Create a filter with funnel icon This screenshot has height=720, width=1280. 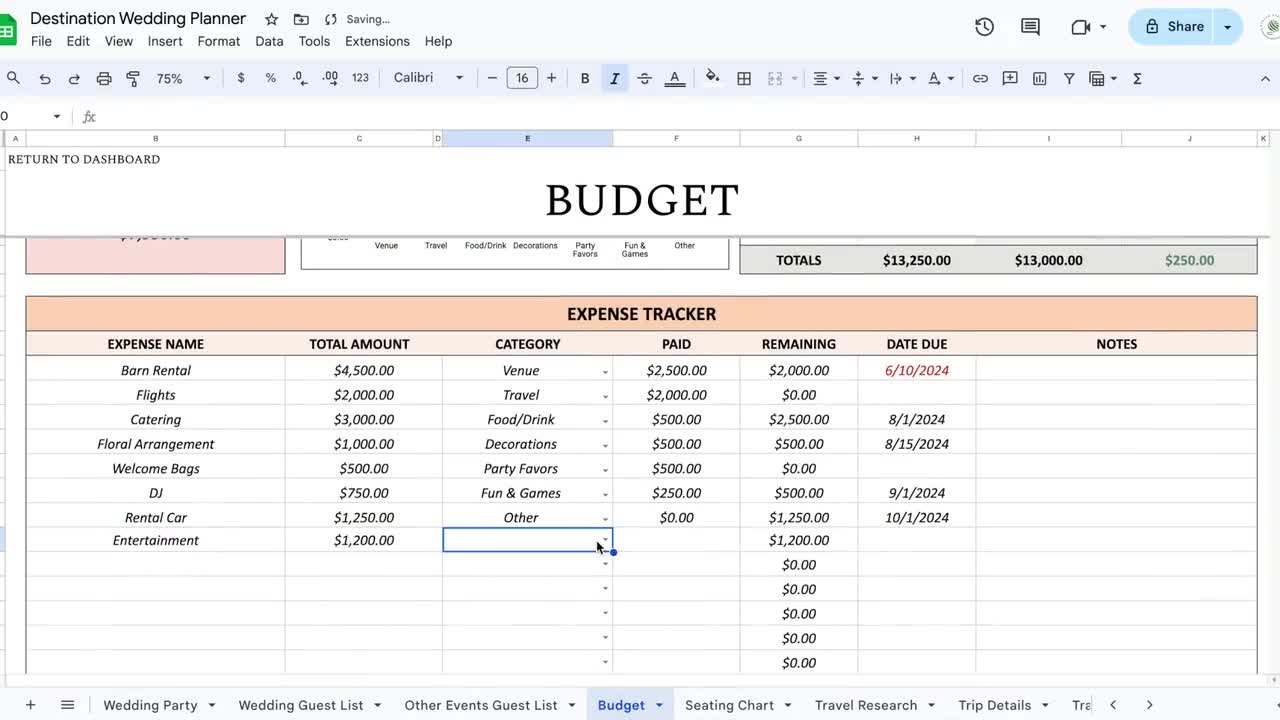click(x=1069, y=78)
